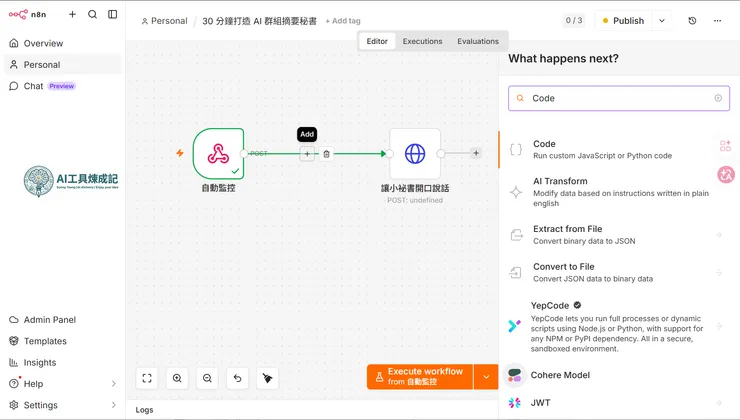Screen dimensions: 740x420
Task: Execute workflow from 自動監控
Action: pos(420,377)
